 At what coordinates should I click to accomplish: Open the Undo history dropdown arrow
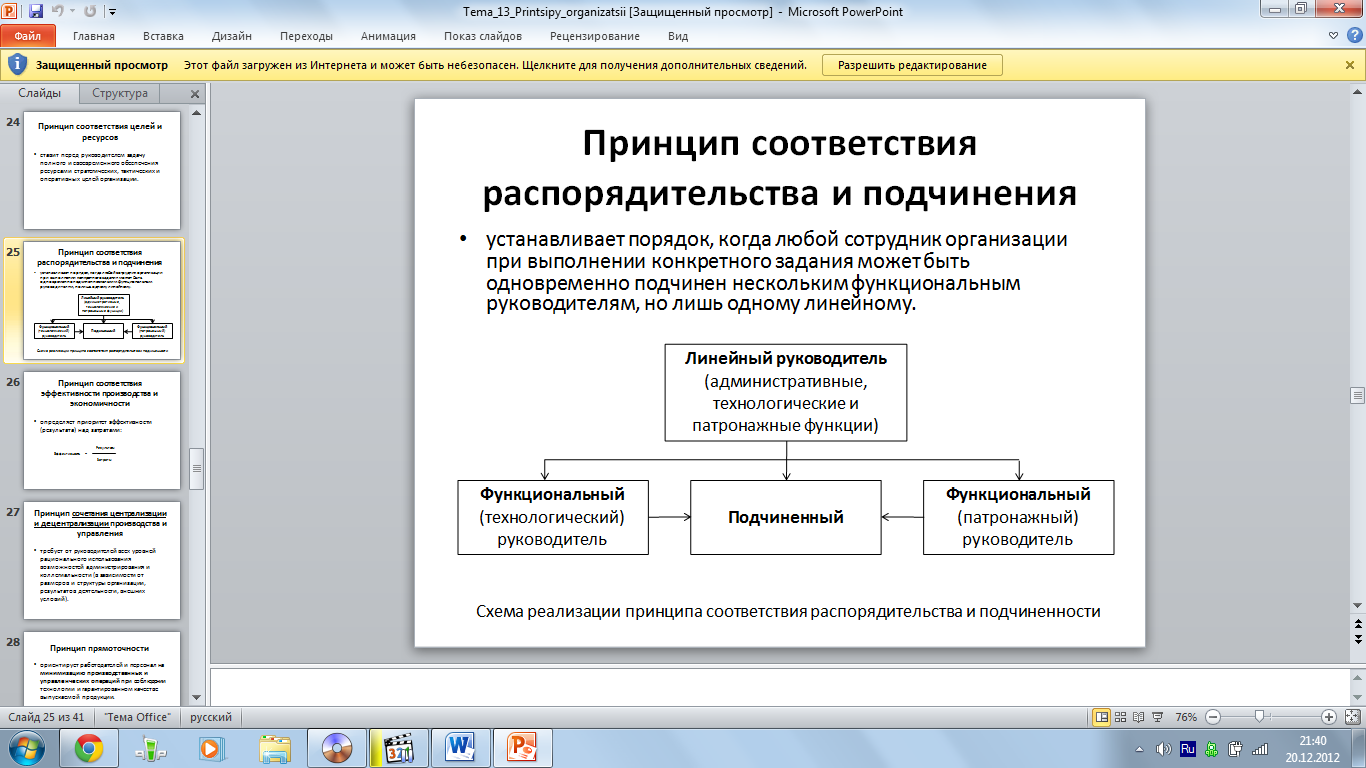(72, 12)
